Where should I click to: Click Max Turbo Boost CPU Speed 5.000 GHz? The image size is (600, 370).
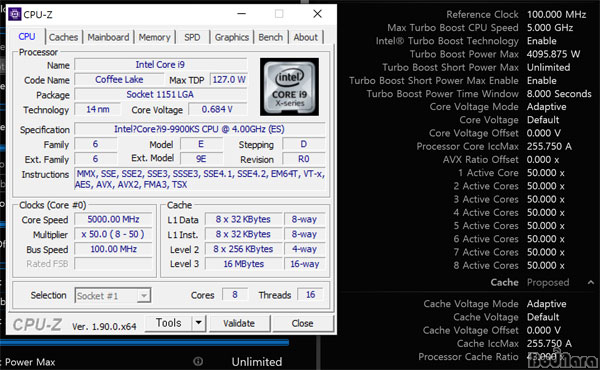[550, 28]
